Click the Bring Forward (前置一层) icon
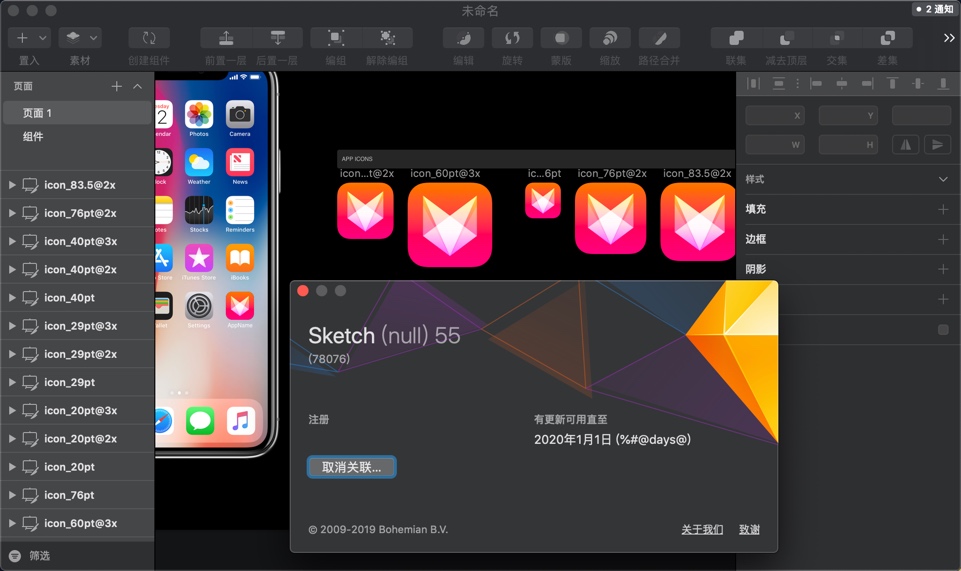The image size is (961, 571). (226, 38)
